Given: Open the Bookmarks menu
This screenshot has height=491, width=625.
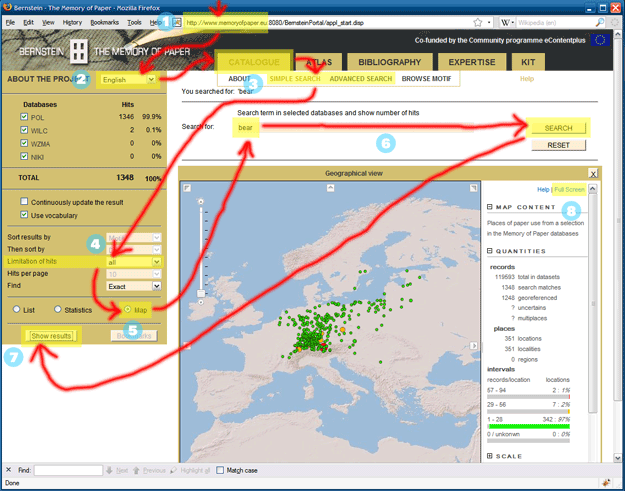Looking at the screenshot, I should click(x=104, y=23).
